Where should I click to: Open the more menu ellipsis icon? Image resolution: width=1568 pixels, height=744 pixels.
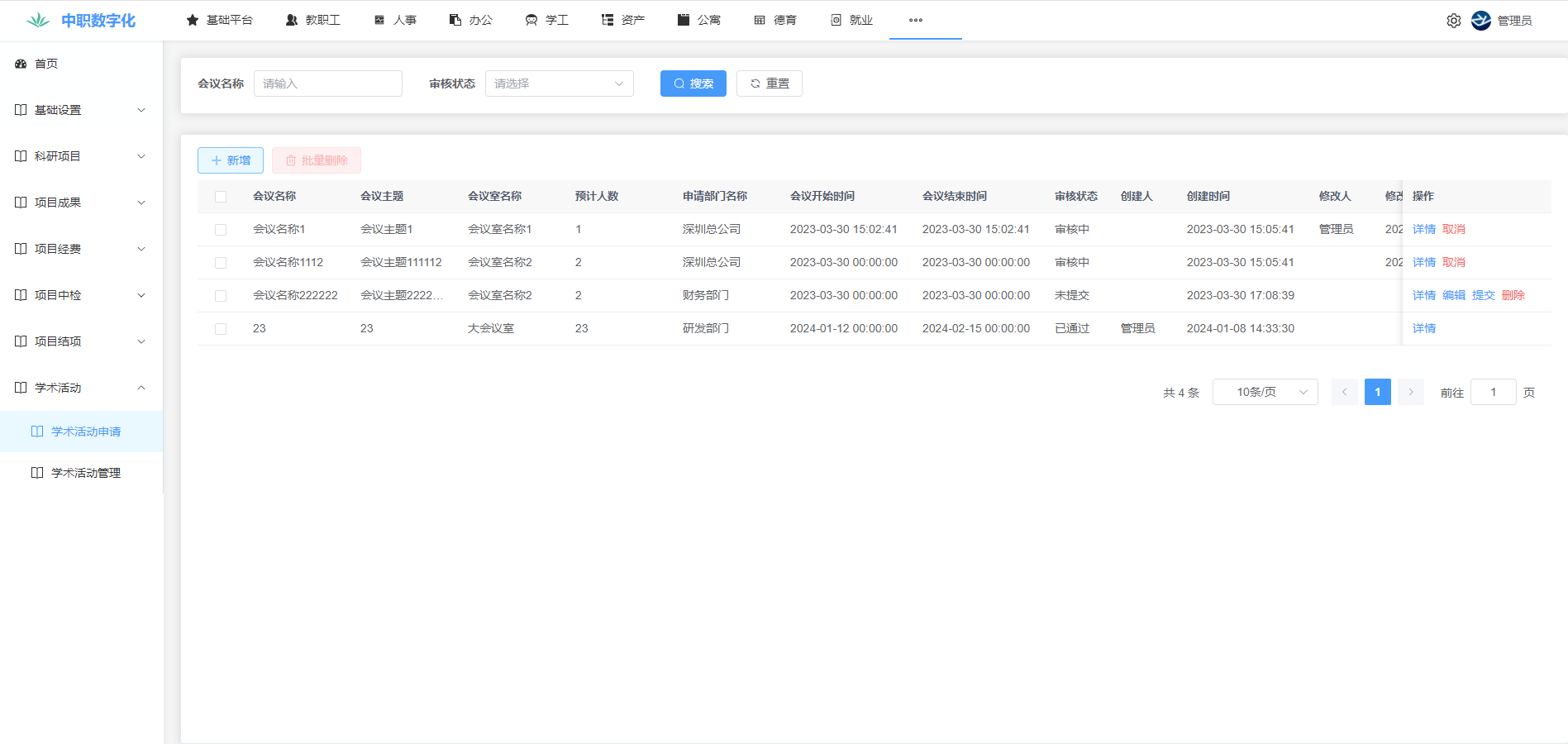(x=915, y=20)
